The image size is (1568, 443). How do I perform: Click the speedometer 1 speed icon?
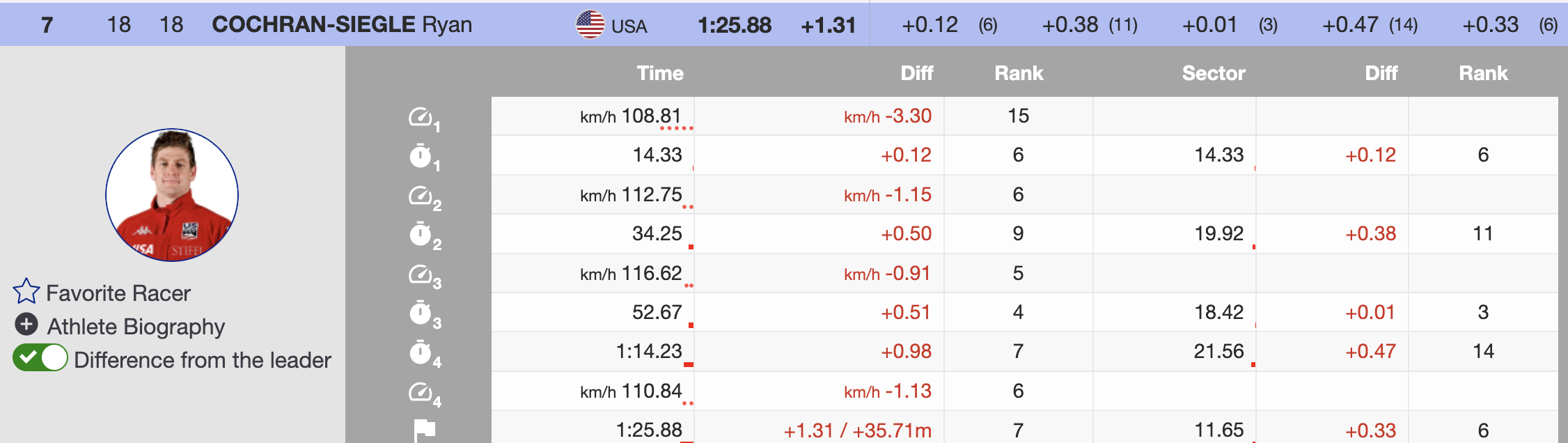[422, 117]
